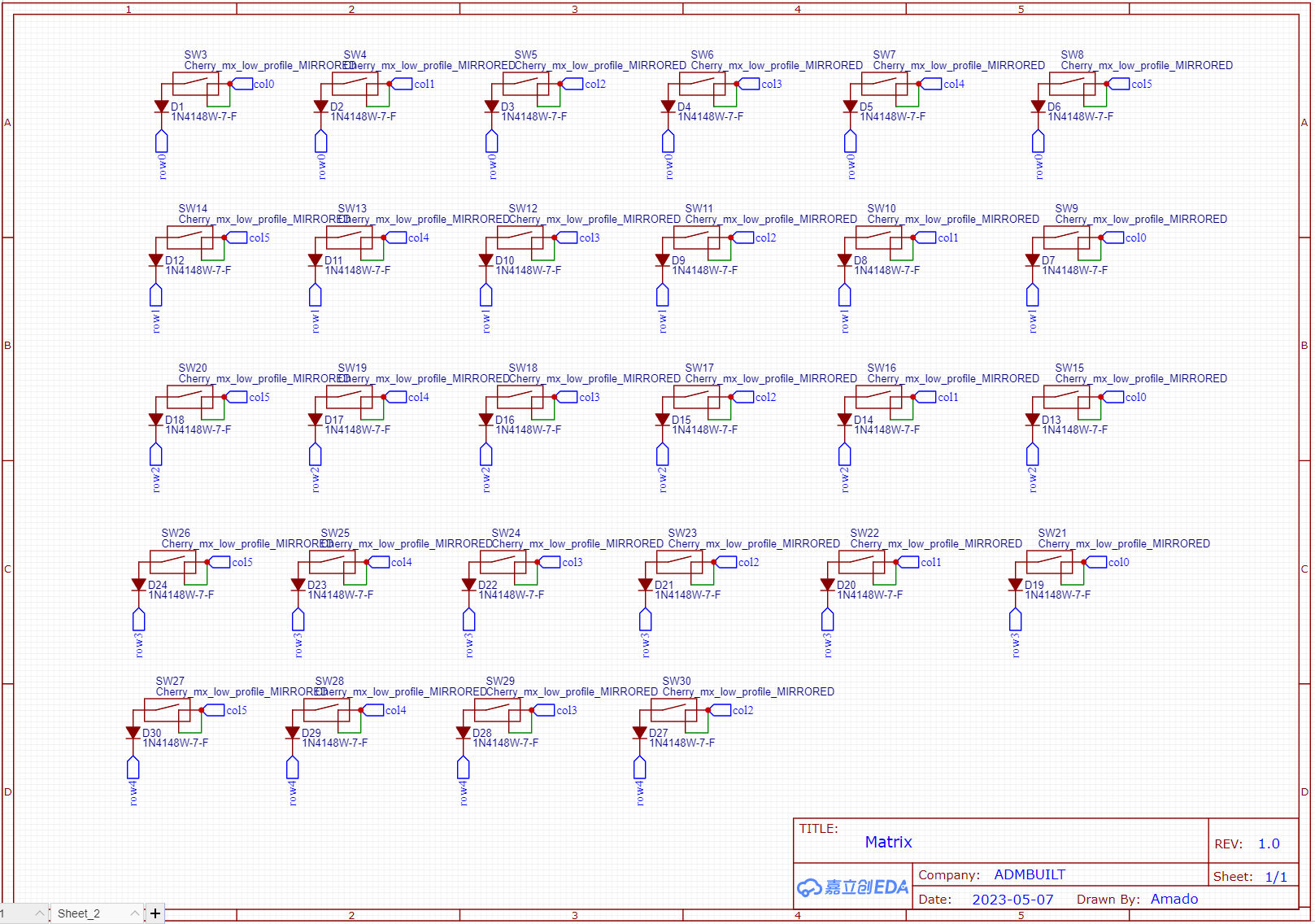Select the D13 diode symbol
This screenshot has height=924, width=1315.
point(1033,420)
